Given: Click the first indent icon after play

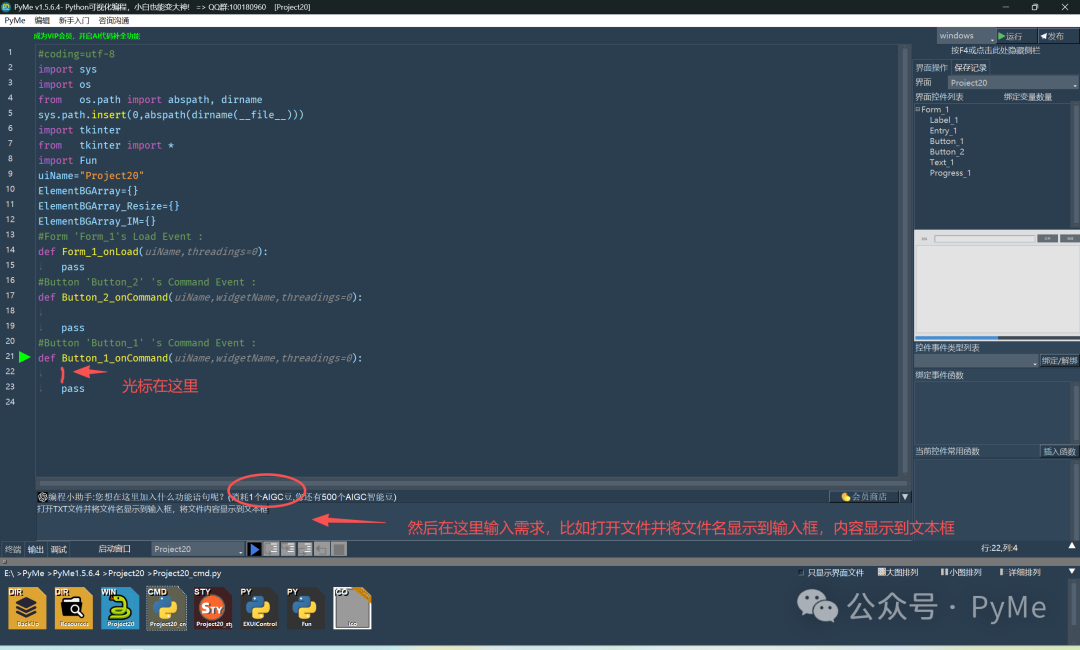Looking at the screenshot, I should point(271,549).
